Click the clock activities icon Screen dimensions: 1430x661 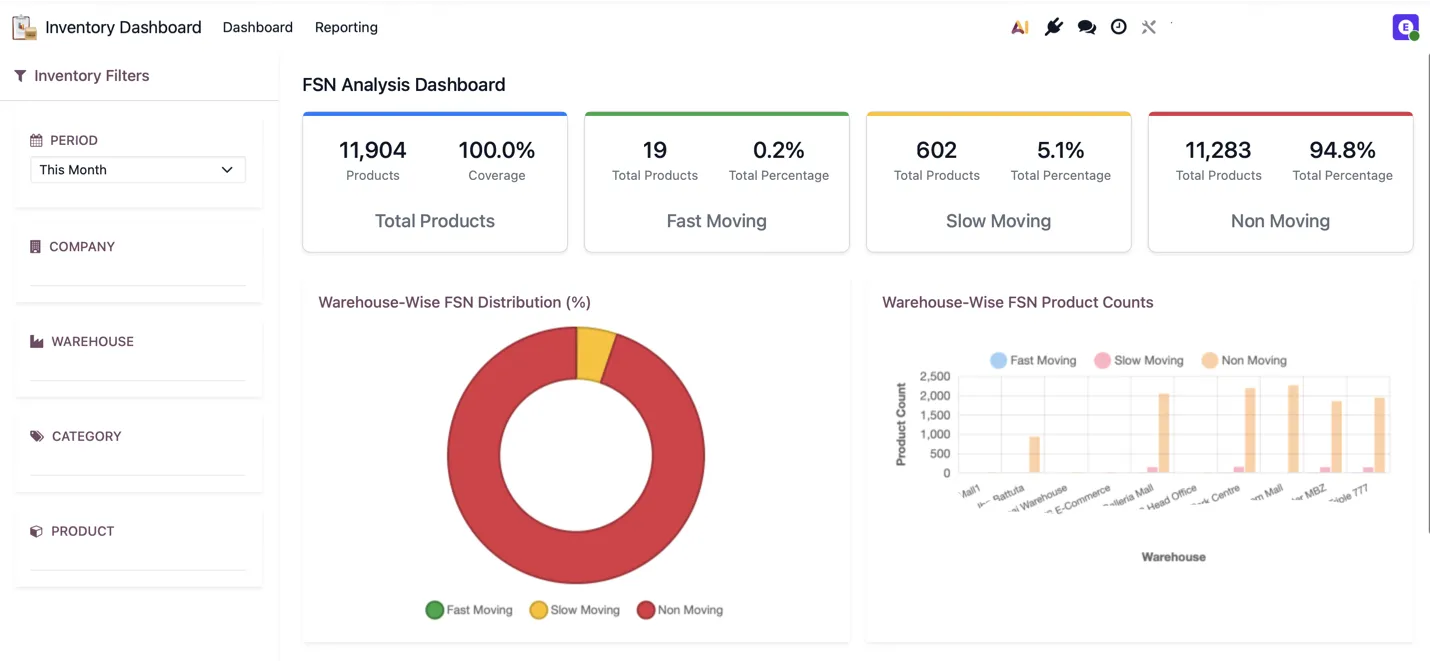pyautogui.click(x=1118, y=28)
